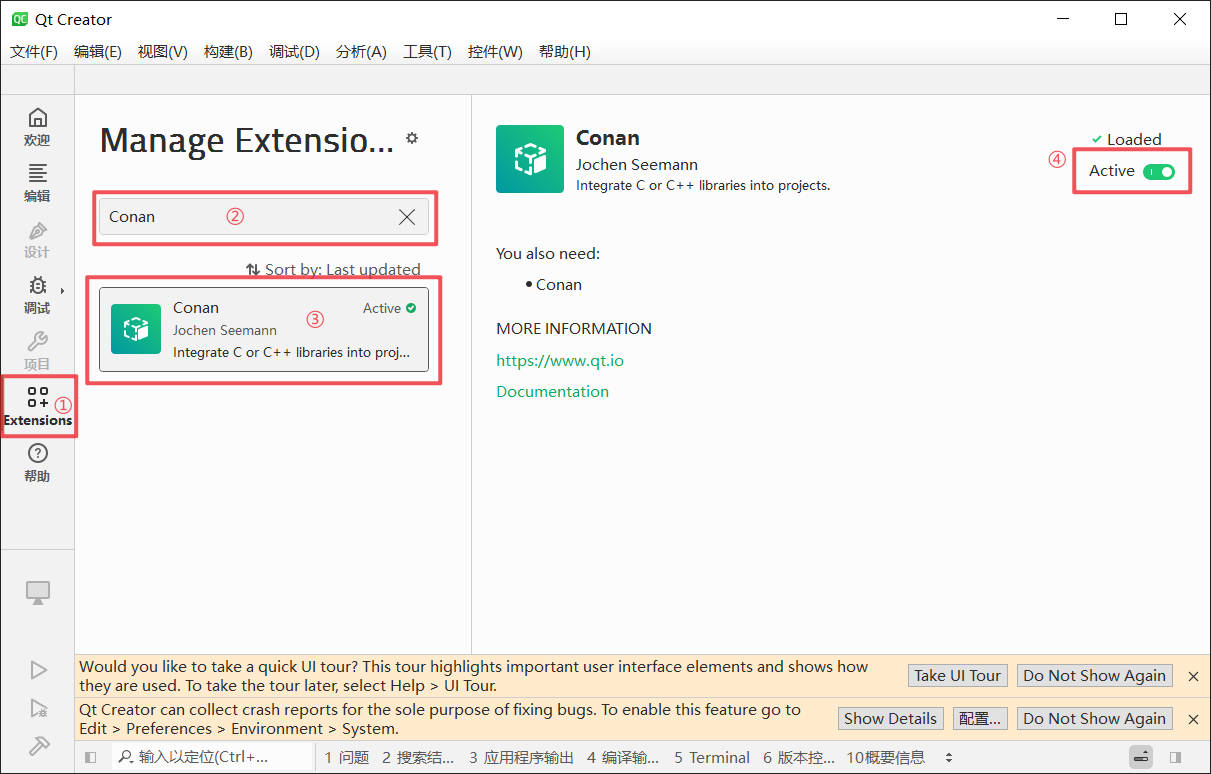Clear the Conan search text
1211x774 pixels.
407,217
